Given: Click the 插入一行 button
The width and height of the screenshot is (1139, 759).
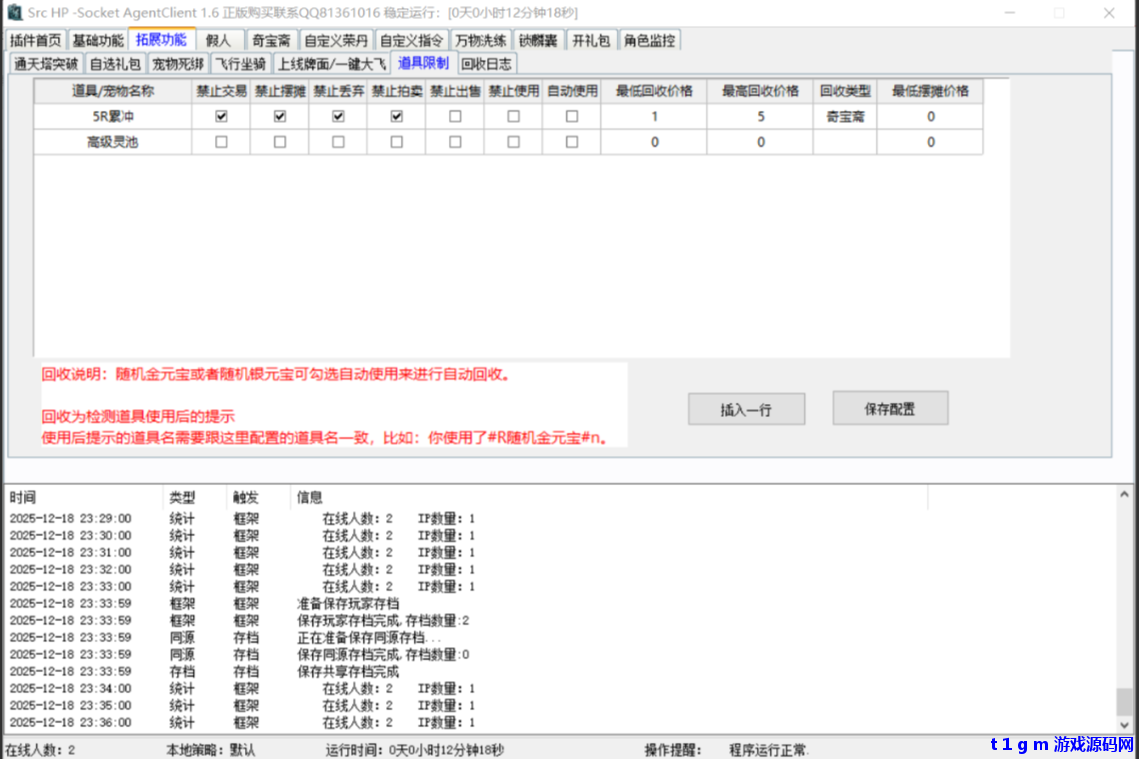Looking at the screenshot, I should tap(746, 408).
